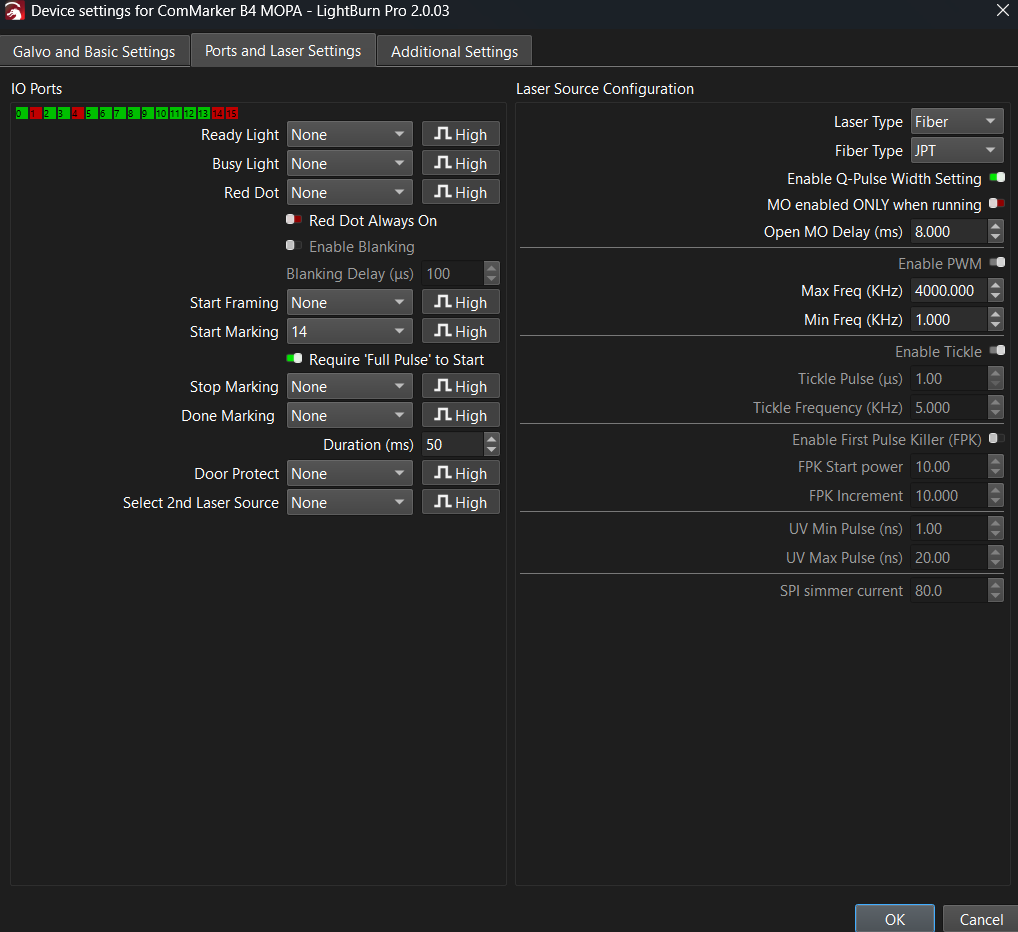Toggle Enable Q-Pulse Width Setting
Screen dimensions: 1018x932
click(996, 178)
